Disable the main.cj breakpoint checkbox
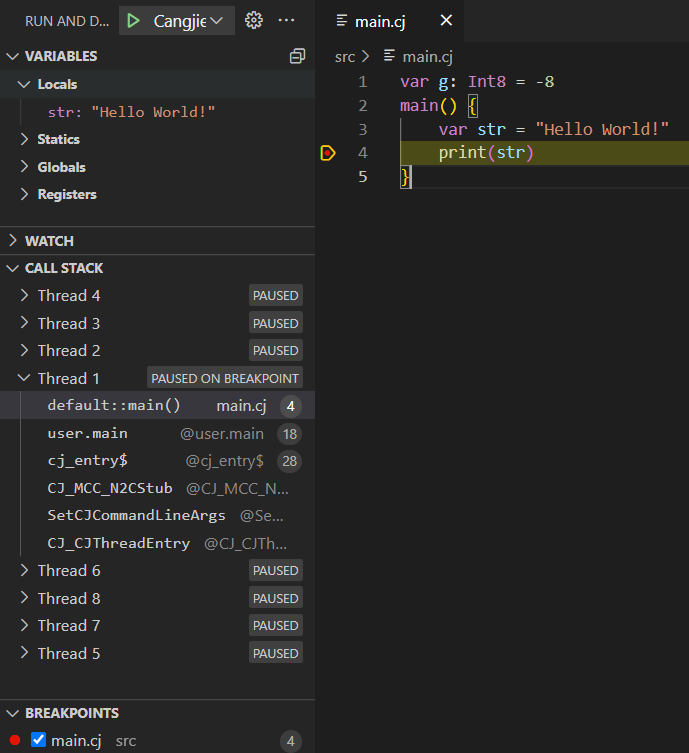Image resolution: width=689 pixels, height=753 pixels. click(39, 741)
